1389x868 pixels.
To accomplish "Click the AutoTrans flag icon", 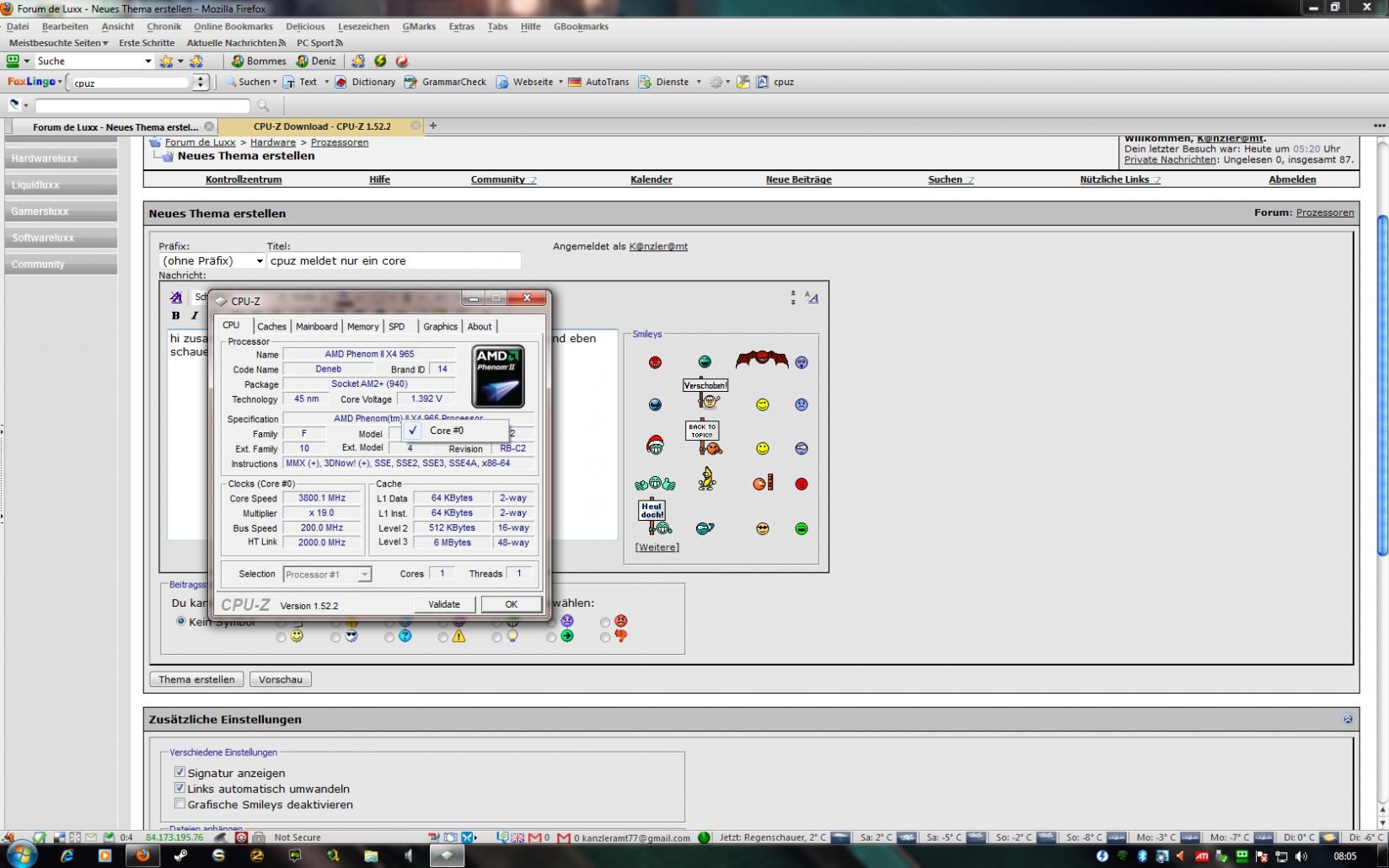I will coord(575,82).
